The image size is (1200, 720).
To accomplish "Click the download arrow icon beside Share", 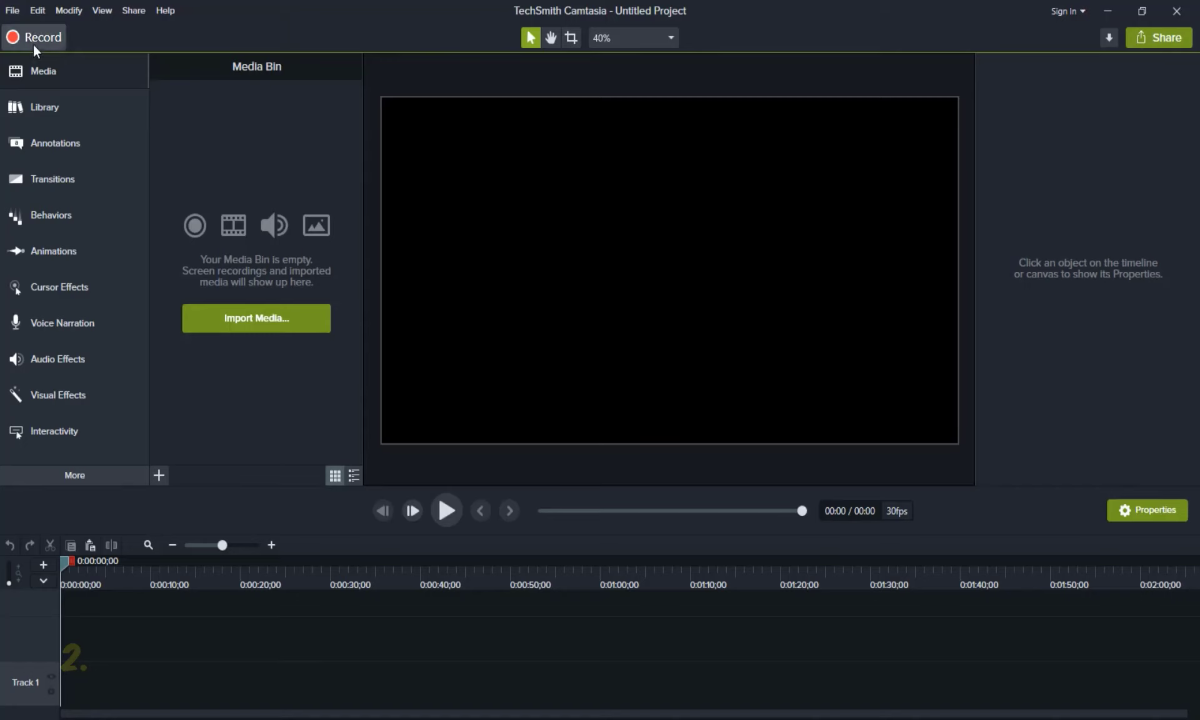I will coord(1108,38).
